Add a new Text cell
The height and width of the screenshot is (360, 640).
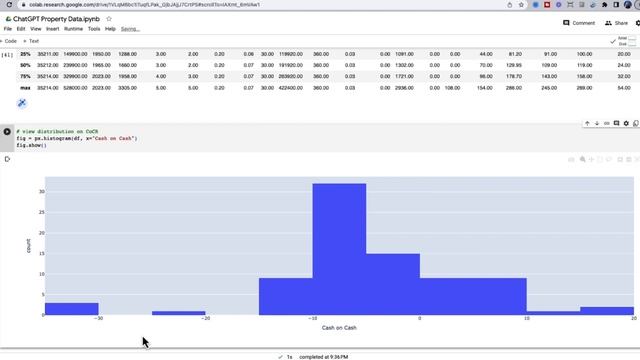[31, 41]
